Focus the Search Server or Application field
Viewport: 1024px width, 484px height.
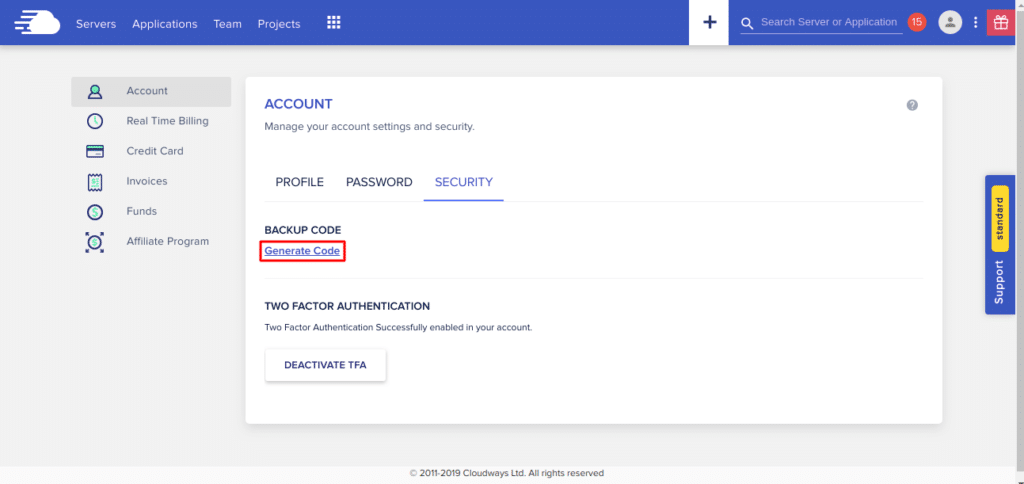pyautogui.click(x=828, y=22)
